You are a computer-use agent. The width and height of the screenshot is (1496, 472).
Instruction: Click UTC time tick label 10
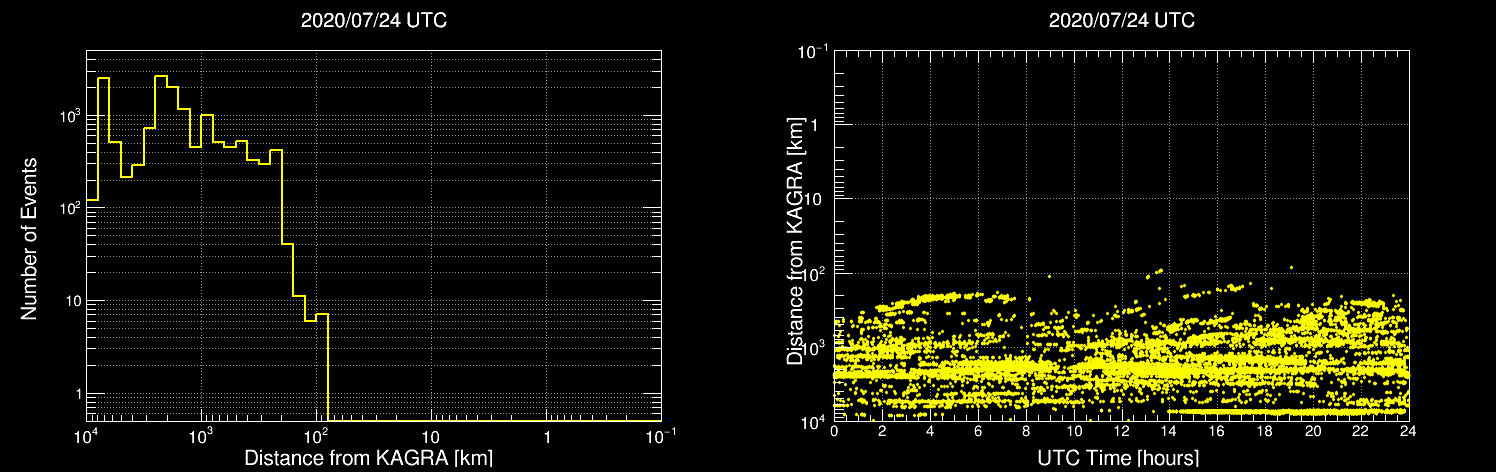point(1074,431)
